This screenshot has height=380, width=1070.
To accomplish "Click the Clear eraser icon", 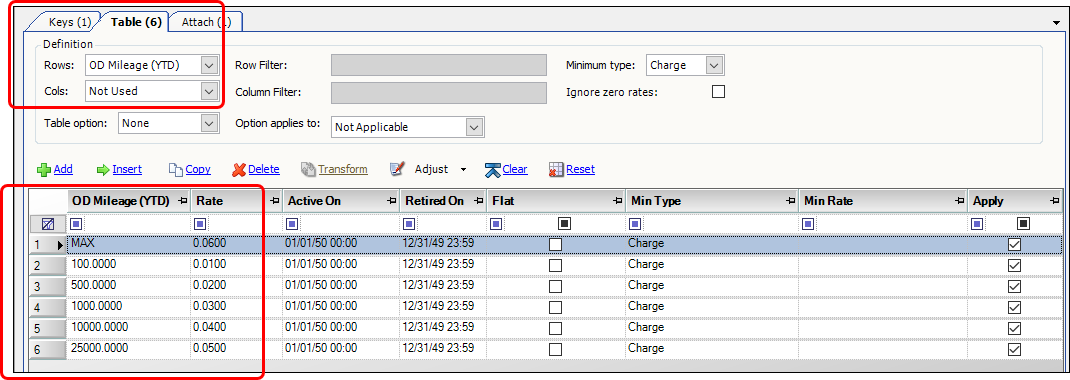I will pos(493,169).
